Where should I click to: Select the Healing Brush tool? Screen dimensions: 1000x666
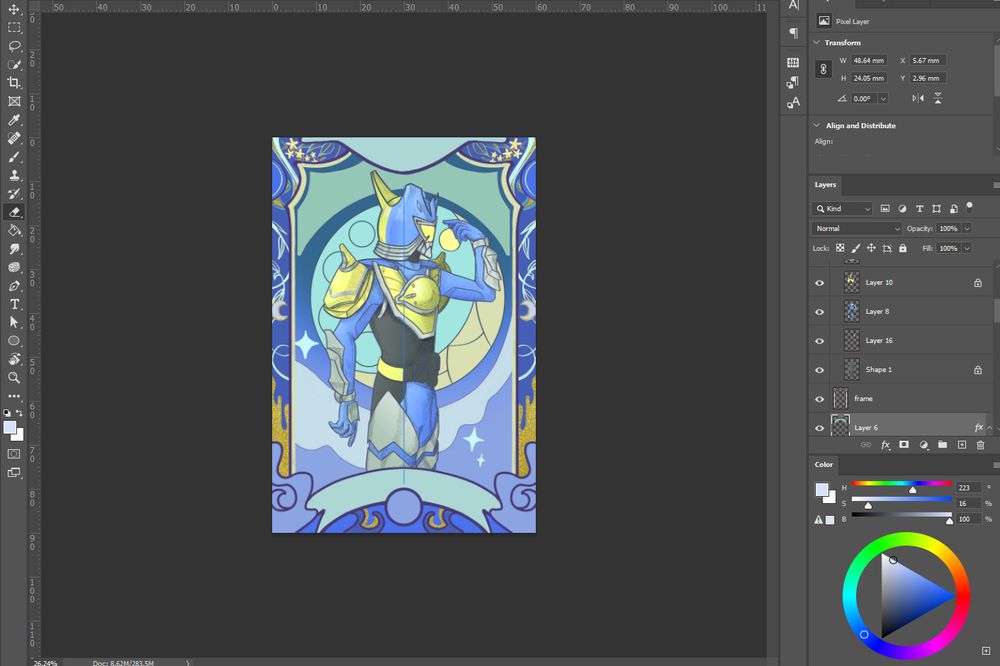(x=14, y=138)
